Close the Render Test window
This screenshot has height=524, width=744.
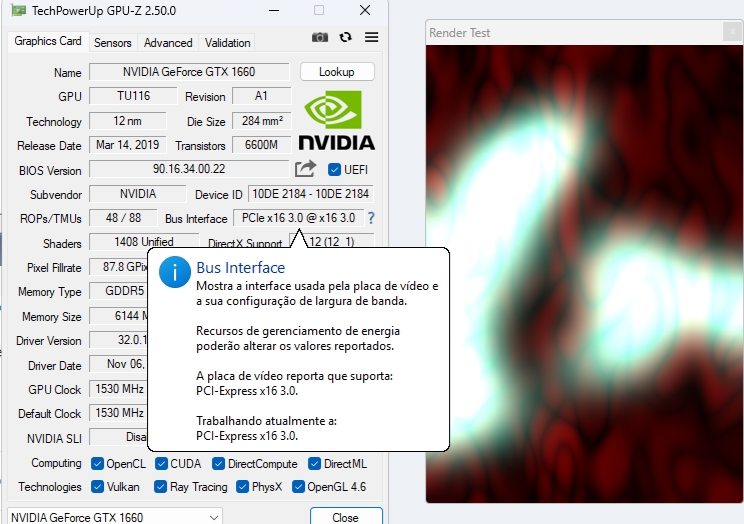pyautogui.click(x=733, y=32)
